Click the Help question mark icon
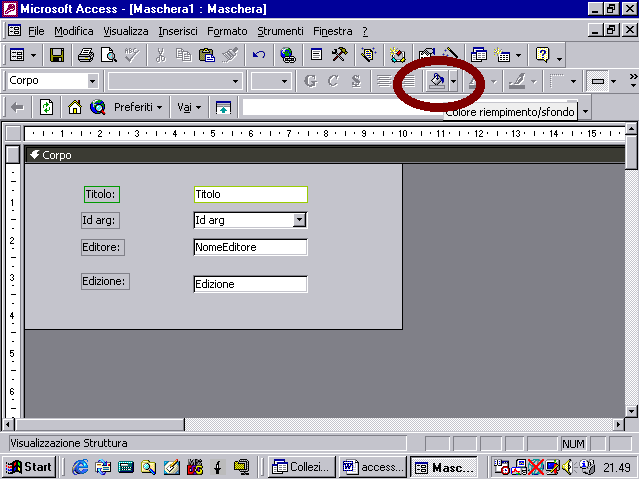The width and height of the screenshot is (639, 479). [542, 55]
